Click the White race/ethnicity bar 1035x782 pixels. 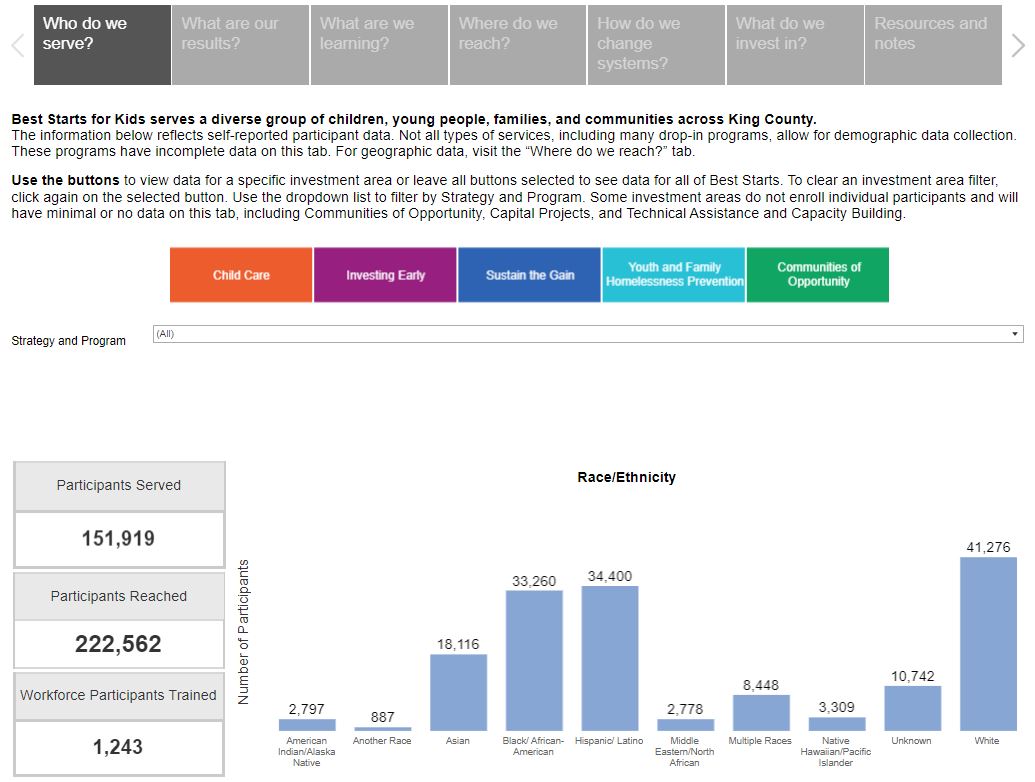(x=987, y=645)
